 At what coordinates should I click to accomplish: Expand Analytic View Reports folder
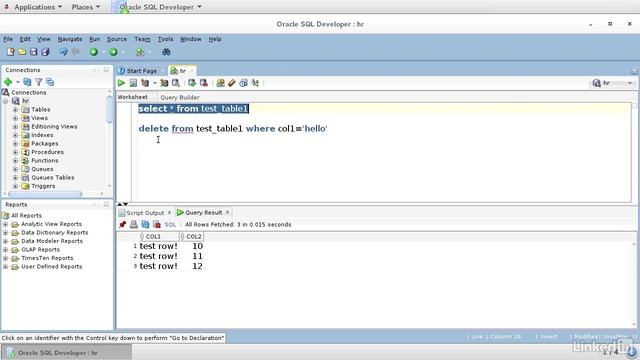(5, 224)
